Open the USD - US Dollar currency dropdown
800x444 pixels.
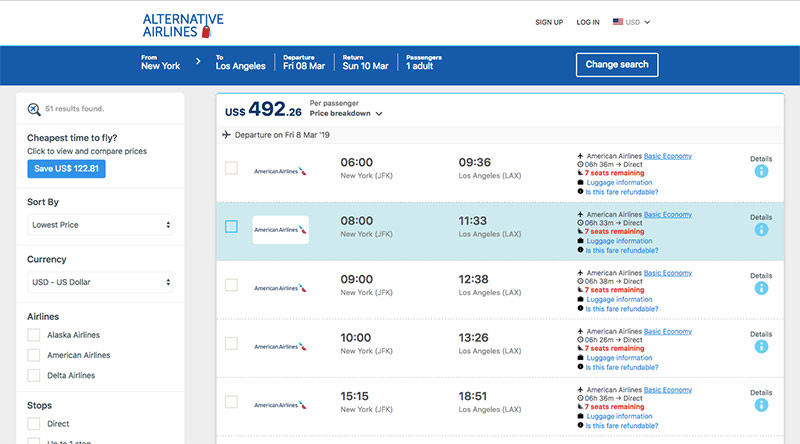point(100,282)
